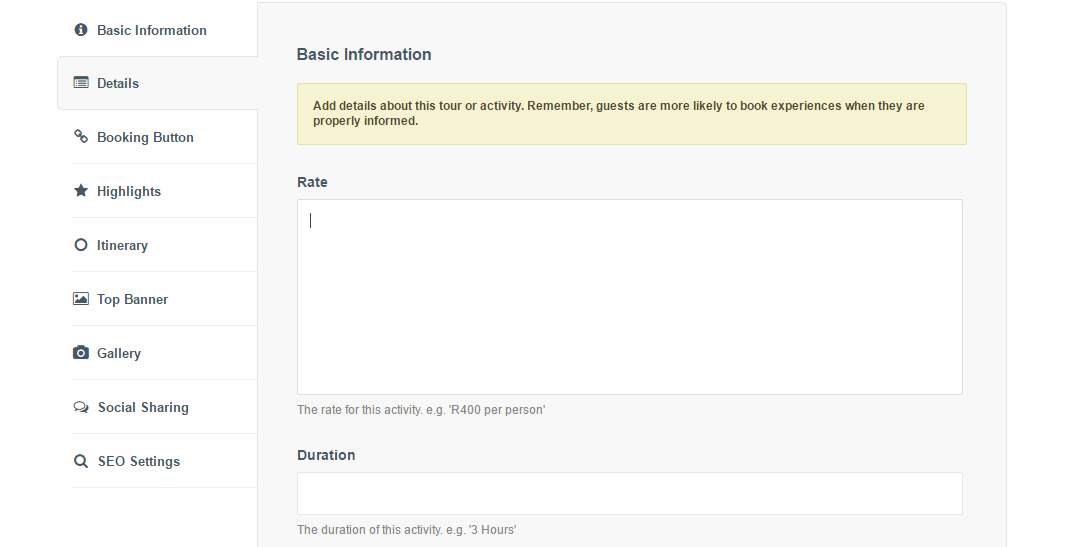Navigate to the Top Banner tab
Image resolution: width=1075 pixels, height=547 pixels.
132,299
